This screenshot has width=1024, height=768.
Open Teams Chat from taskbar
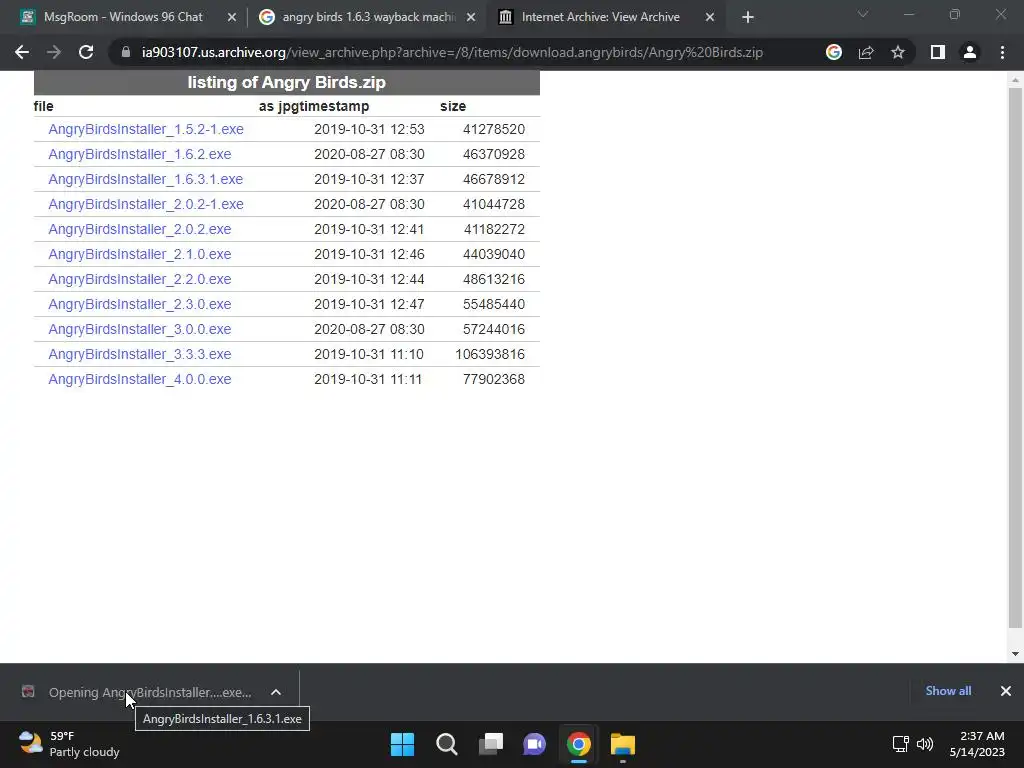click(x=534, y=744)
